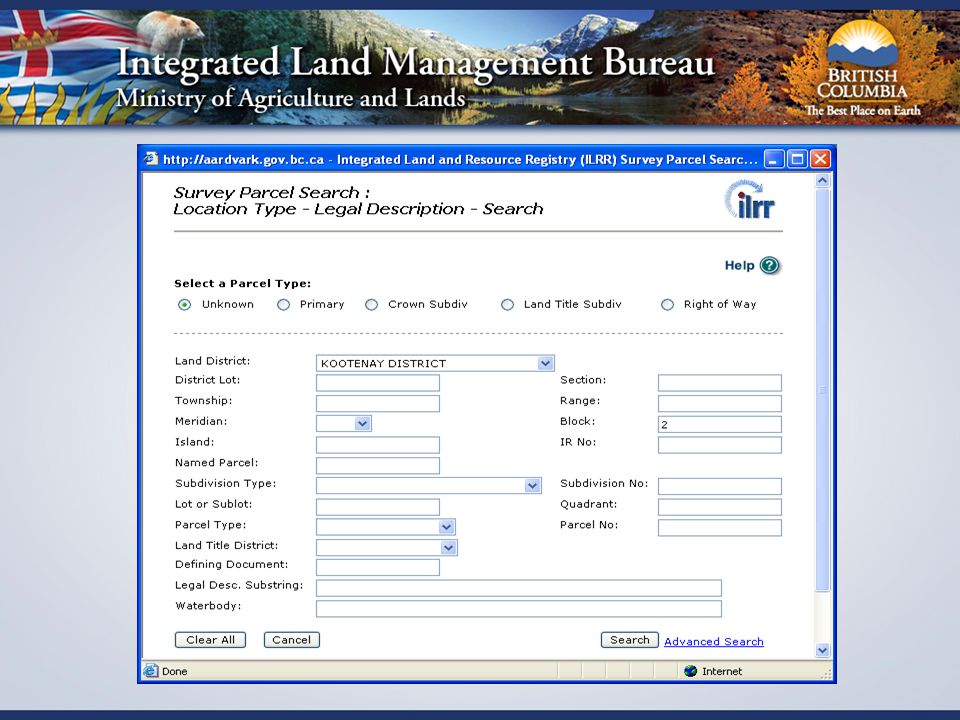The image size is (960, 720).
Task: Select the Unknown parcel type
Action: tap(184, 304)
